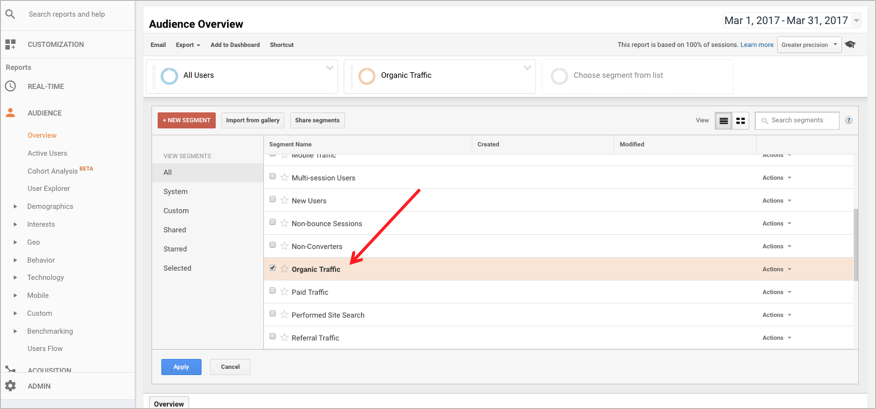Image resolution: width=876 pixels, height=409 pixels.
Task: Open the Greater precision dropdown
Action: (809, 45)
